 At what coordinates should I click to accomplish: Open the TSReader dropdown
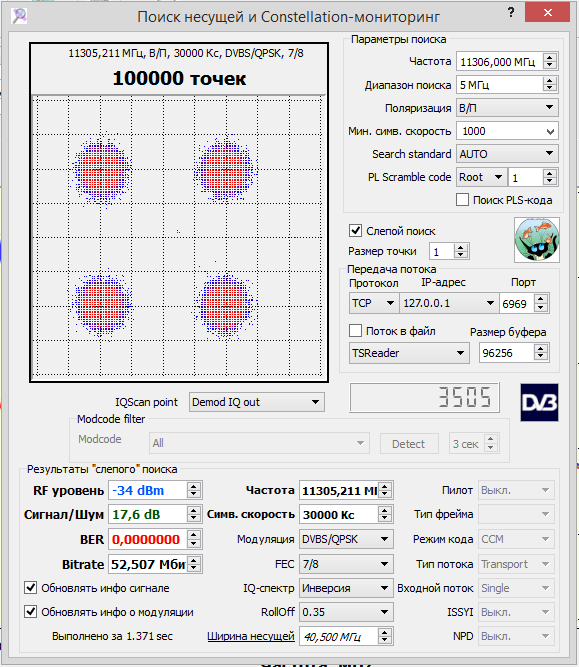tap(409, 353)
